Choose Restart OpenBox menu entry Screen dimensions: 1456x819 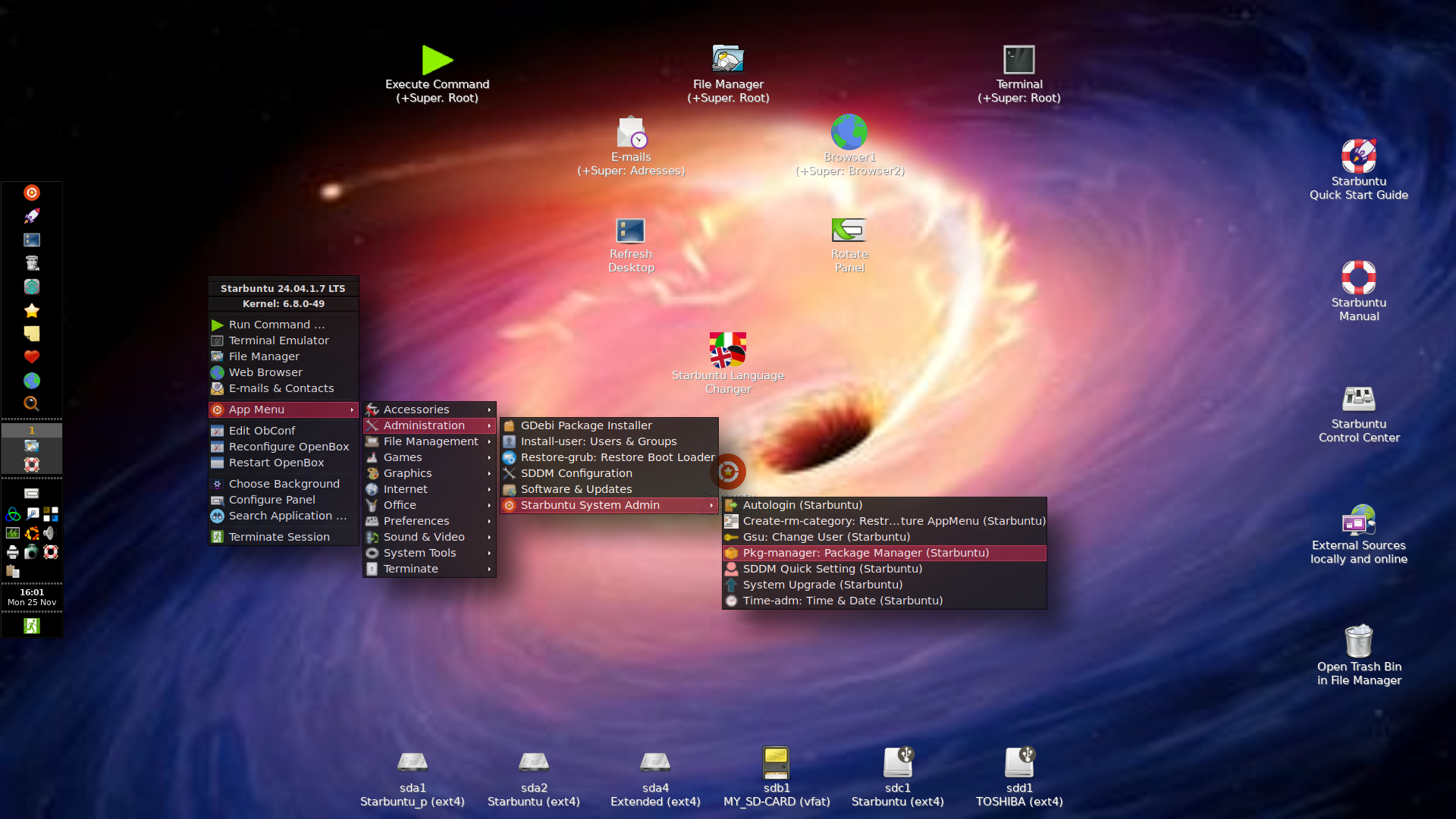tap(284, 463)
